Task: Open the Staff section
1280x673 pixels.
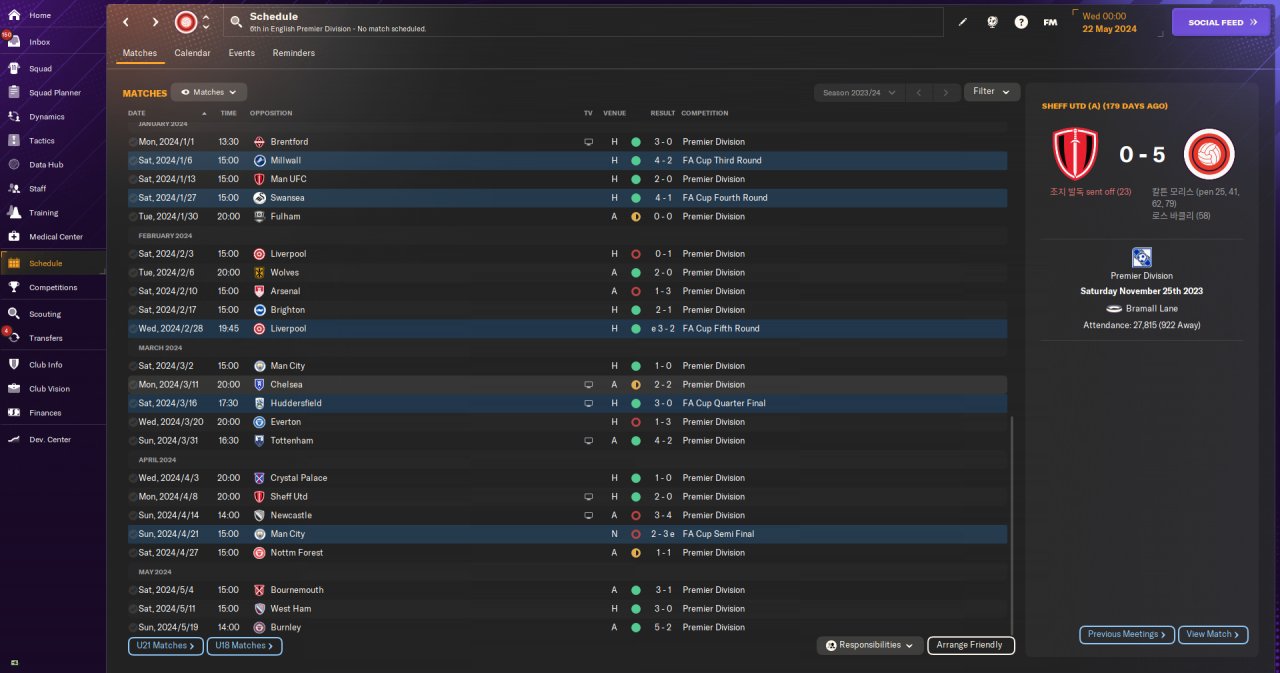Action: 37,189
